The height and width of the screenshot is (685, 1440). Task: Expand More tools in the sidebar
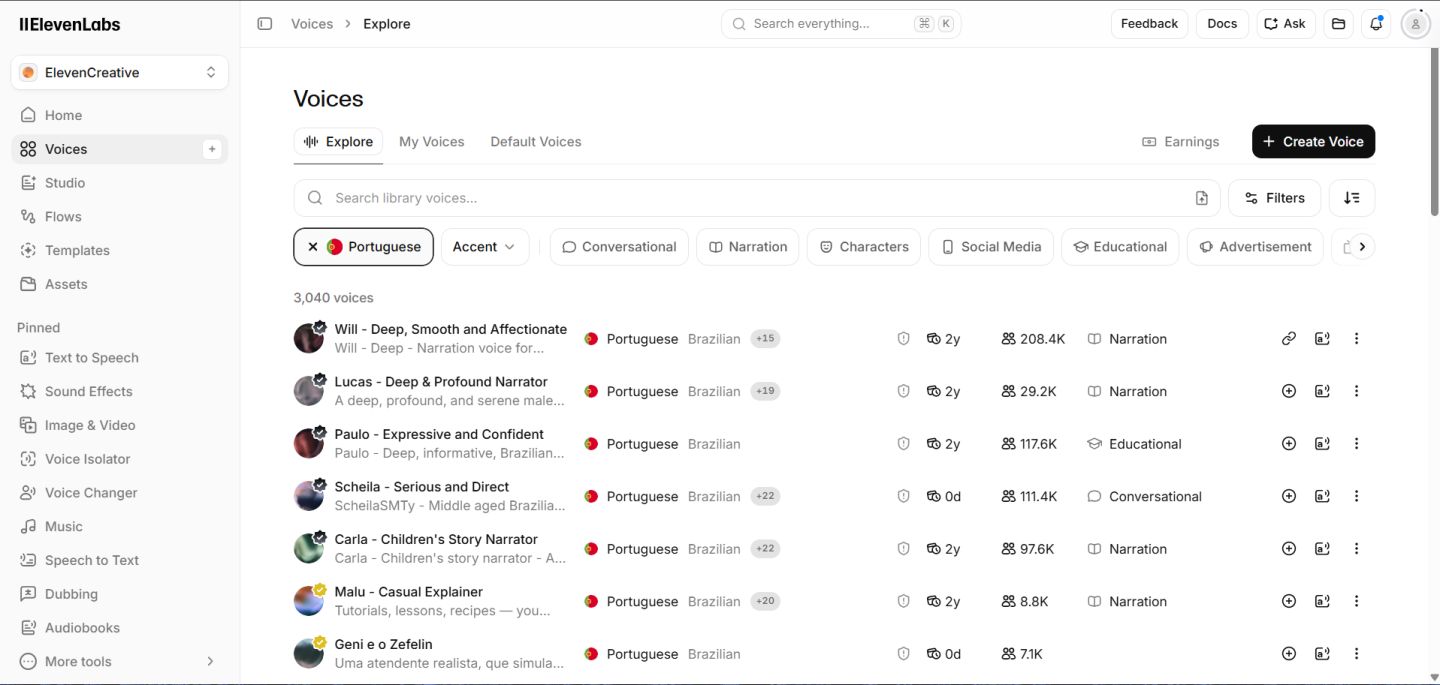click(x=120, y=662)
